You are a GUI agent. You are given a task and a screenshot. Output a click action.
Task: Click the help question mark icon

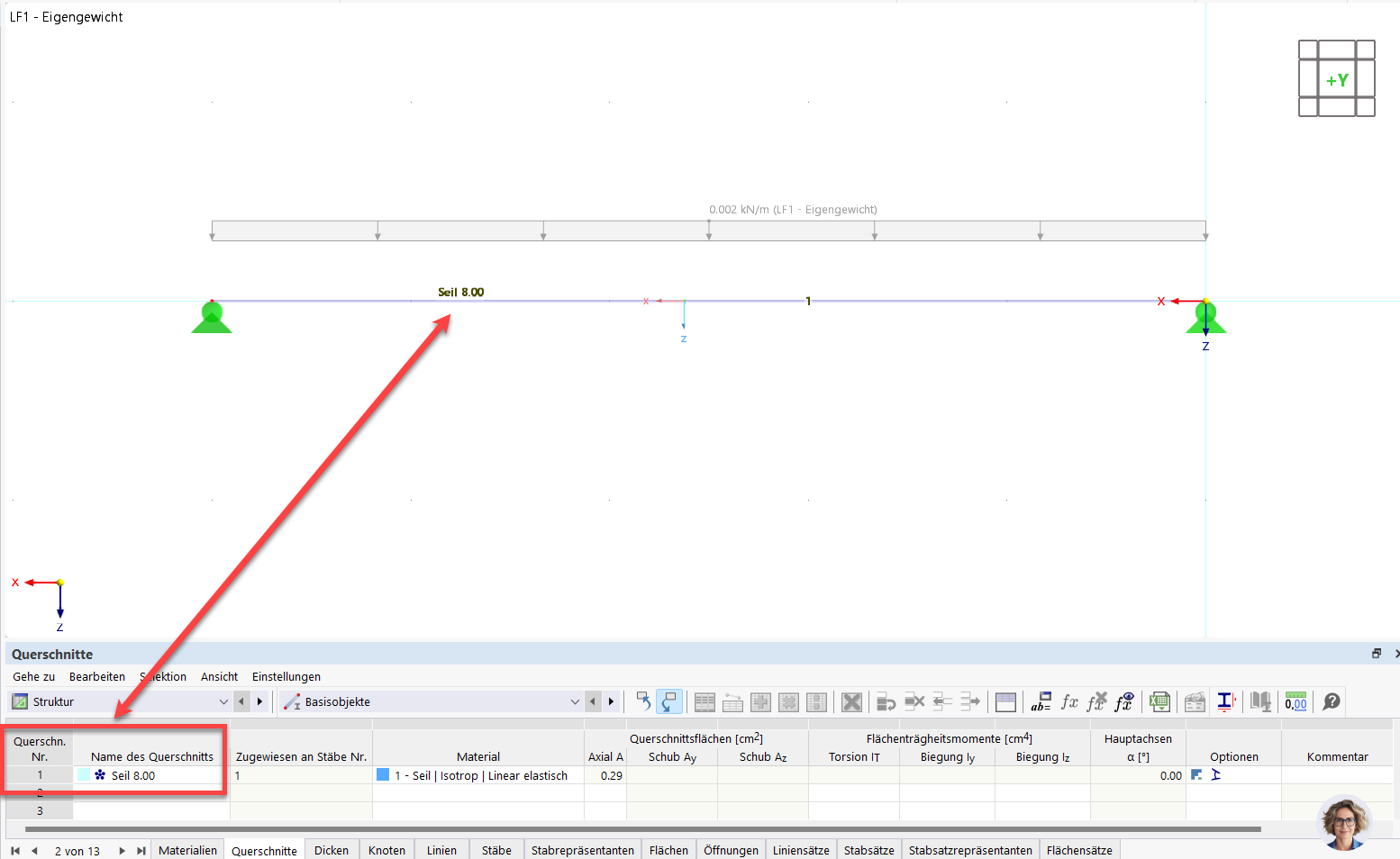click(1332, 701)
